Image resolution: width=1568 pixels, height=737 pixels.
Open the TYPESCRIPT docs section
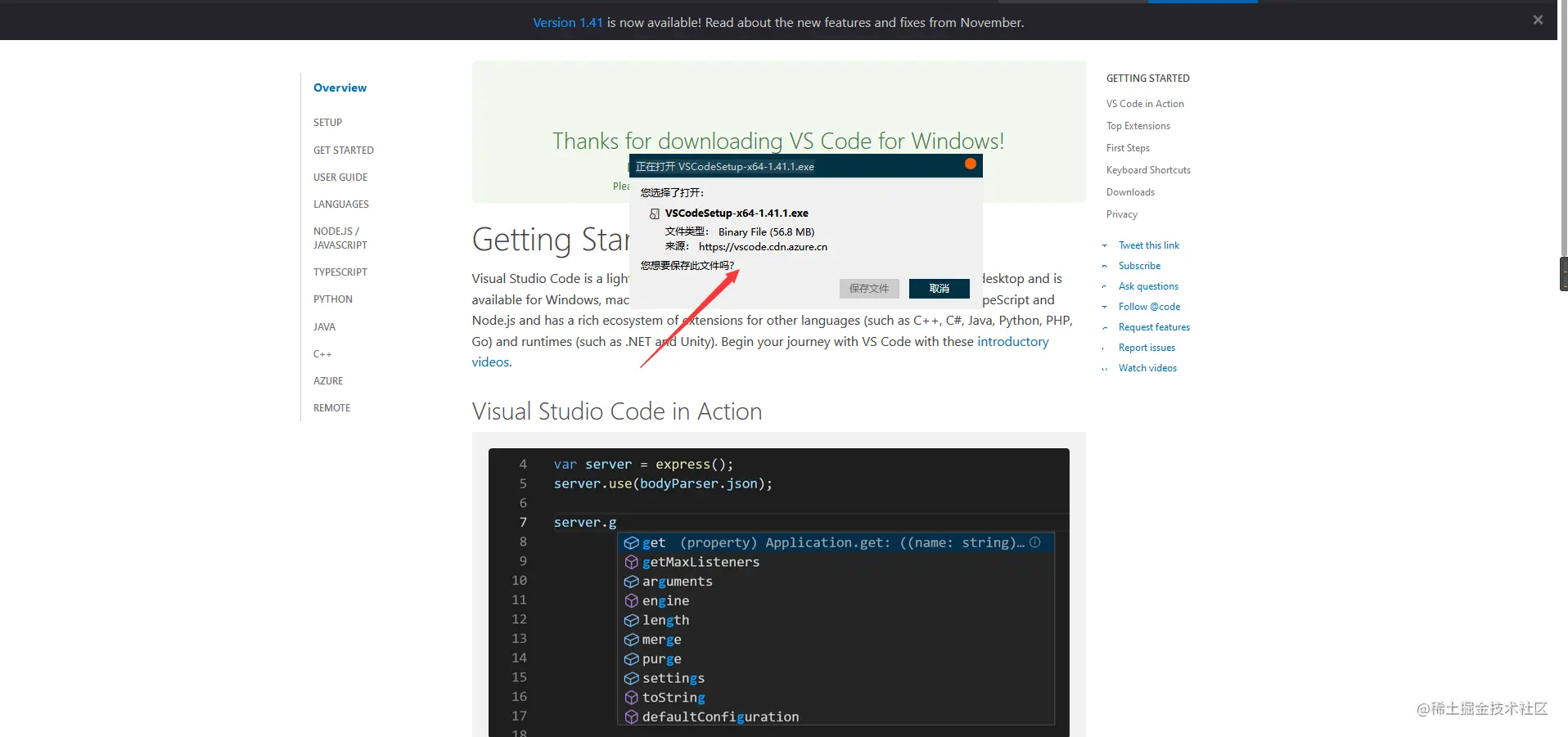pyautogui.click(x=340, y=272)
